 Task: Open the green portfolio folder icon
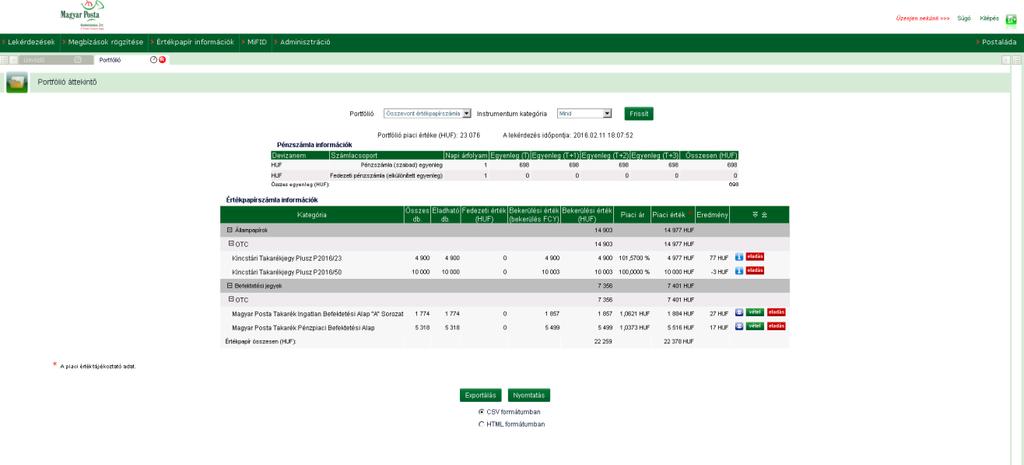point(17,83)
